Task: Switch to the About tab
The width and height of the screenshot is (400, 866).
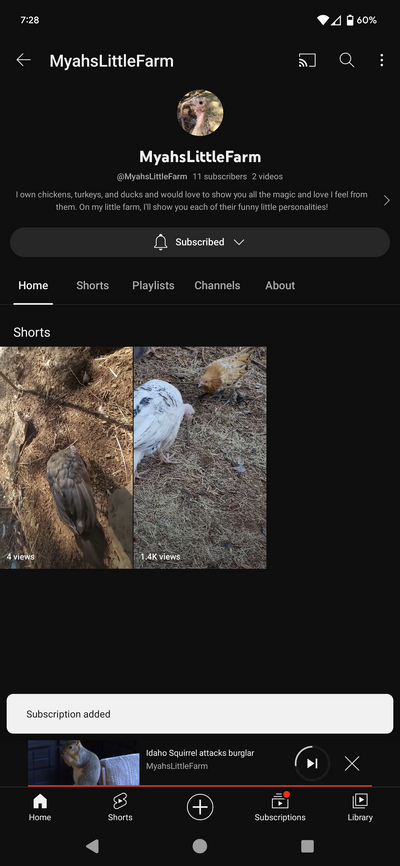Action: [x=280, y=286]
